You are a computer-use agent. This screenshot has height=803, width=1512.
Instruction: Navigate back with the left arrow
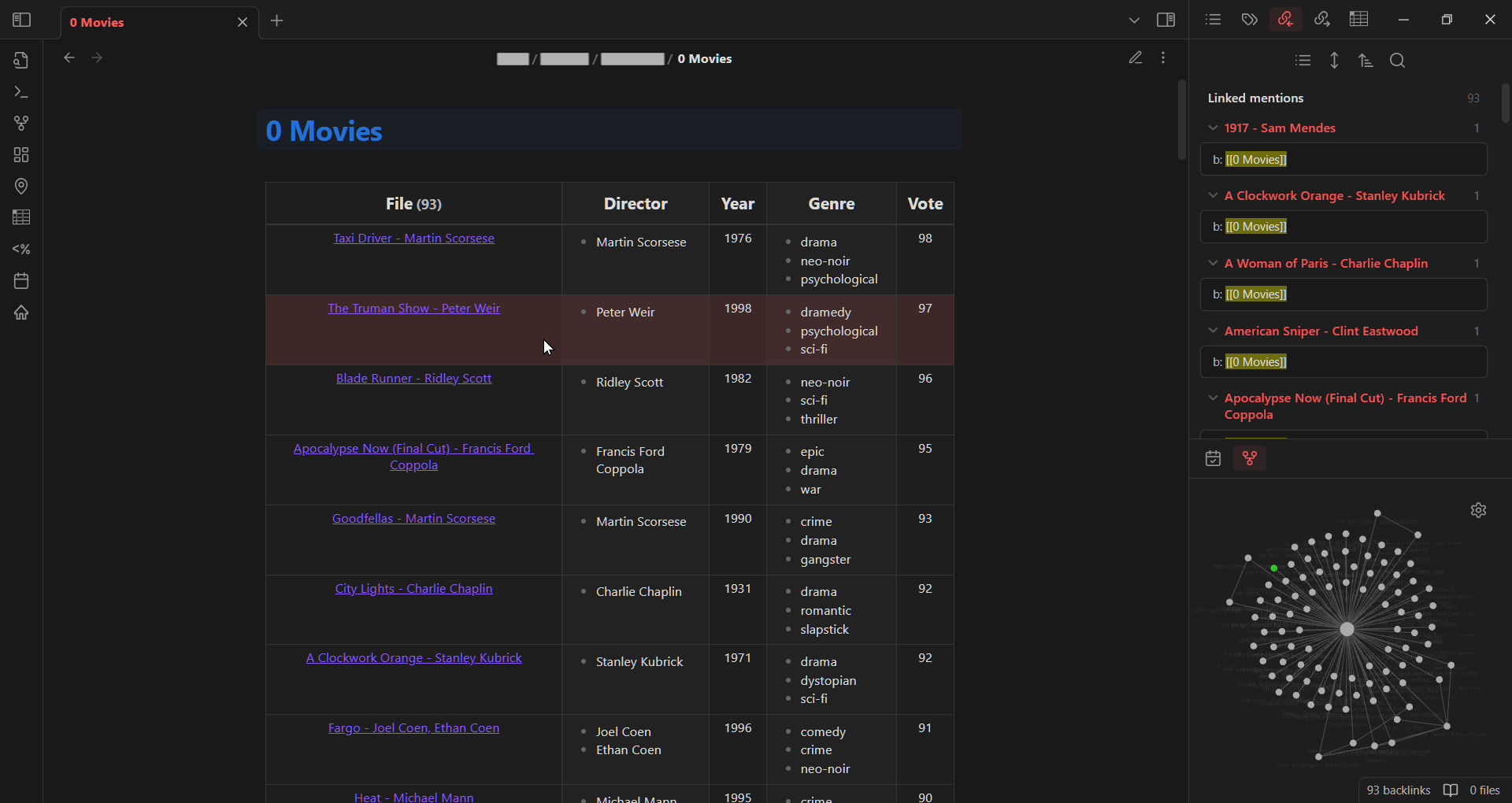click(69, 57)
